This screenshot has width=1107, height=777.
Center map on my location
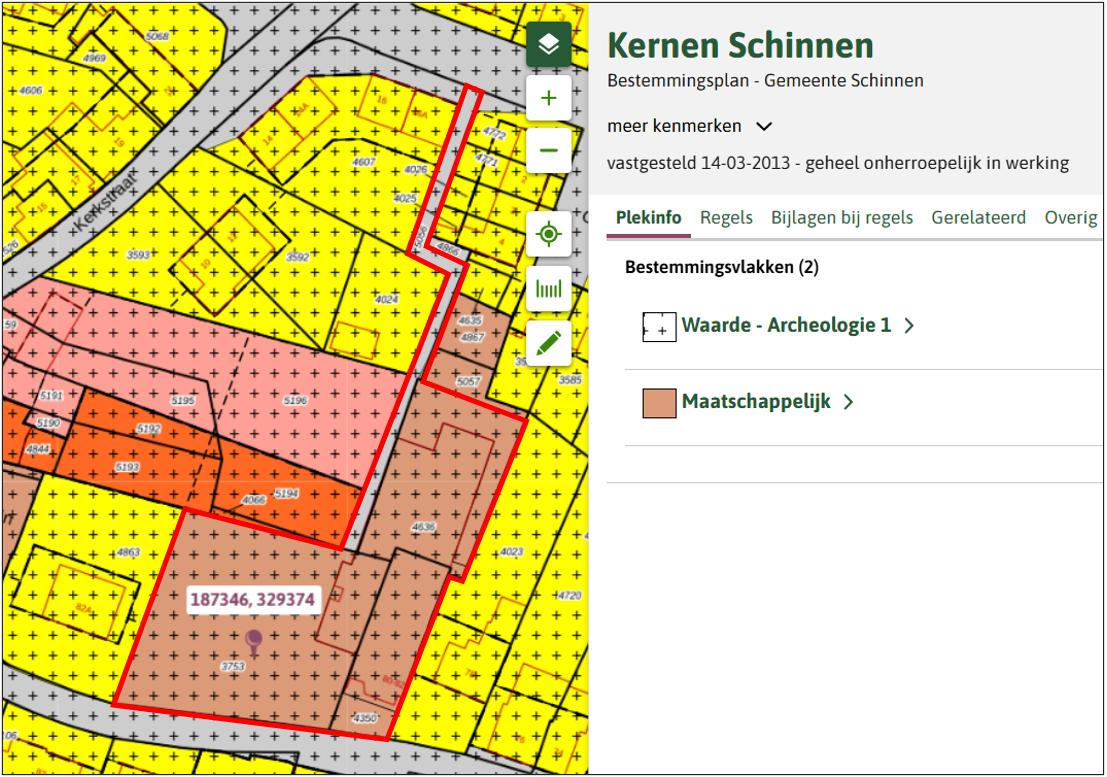[549, 234]
